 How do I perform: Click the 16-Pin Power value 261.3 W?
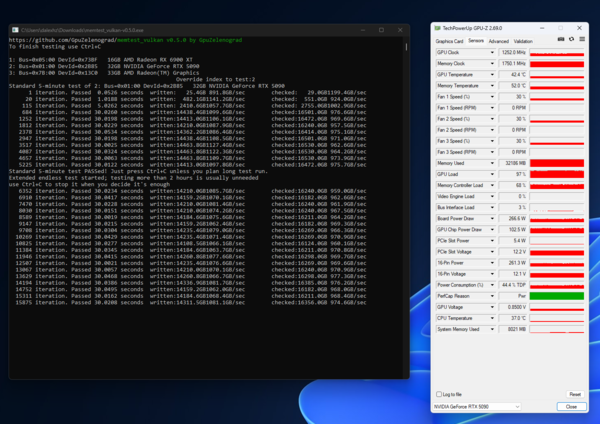click(x=513, y=263)
